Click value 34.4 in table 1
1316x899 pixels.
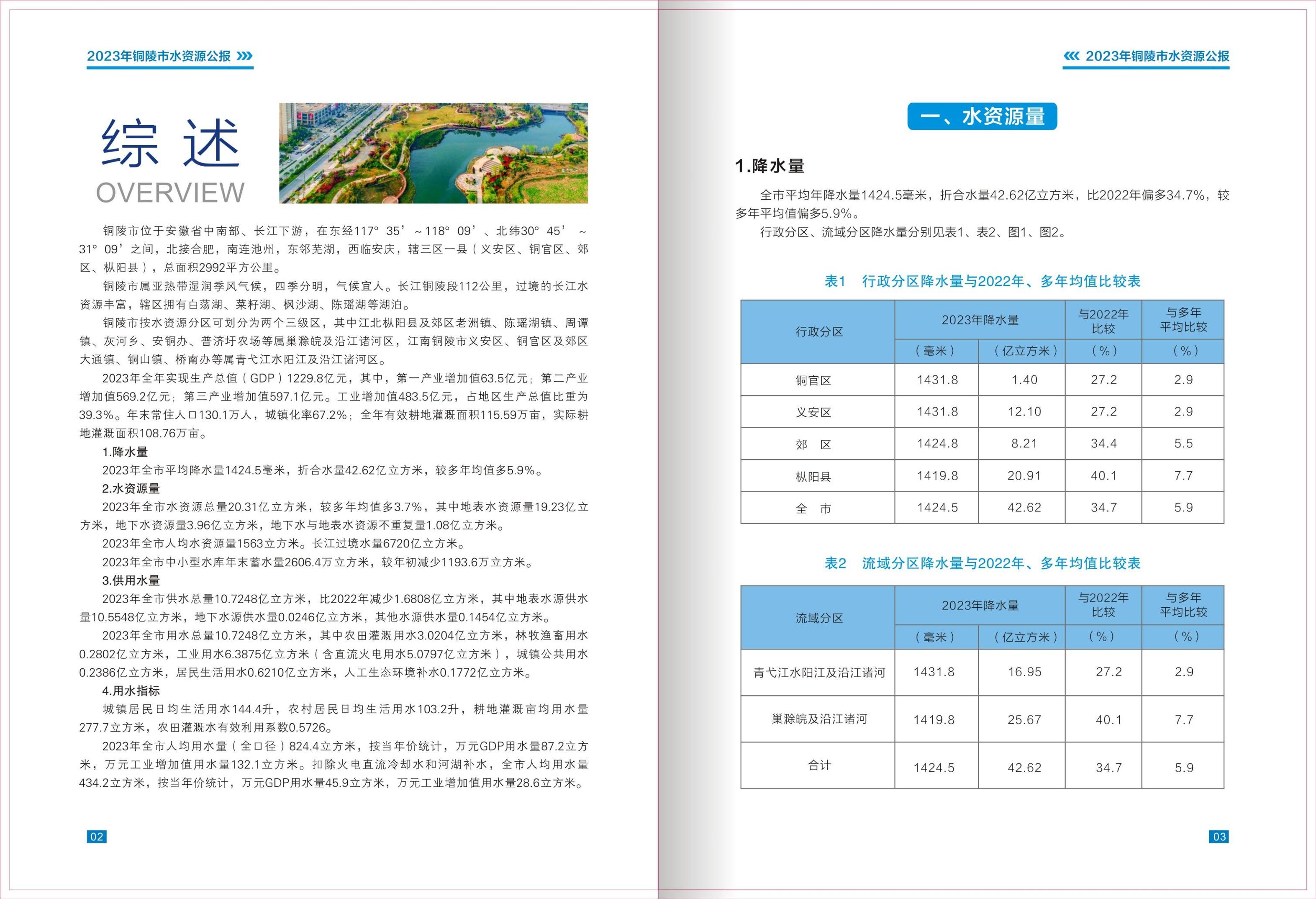pyautogui.click(x=1104, y=444)
